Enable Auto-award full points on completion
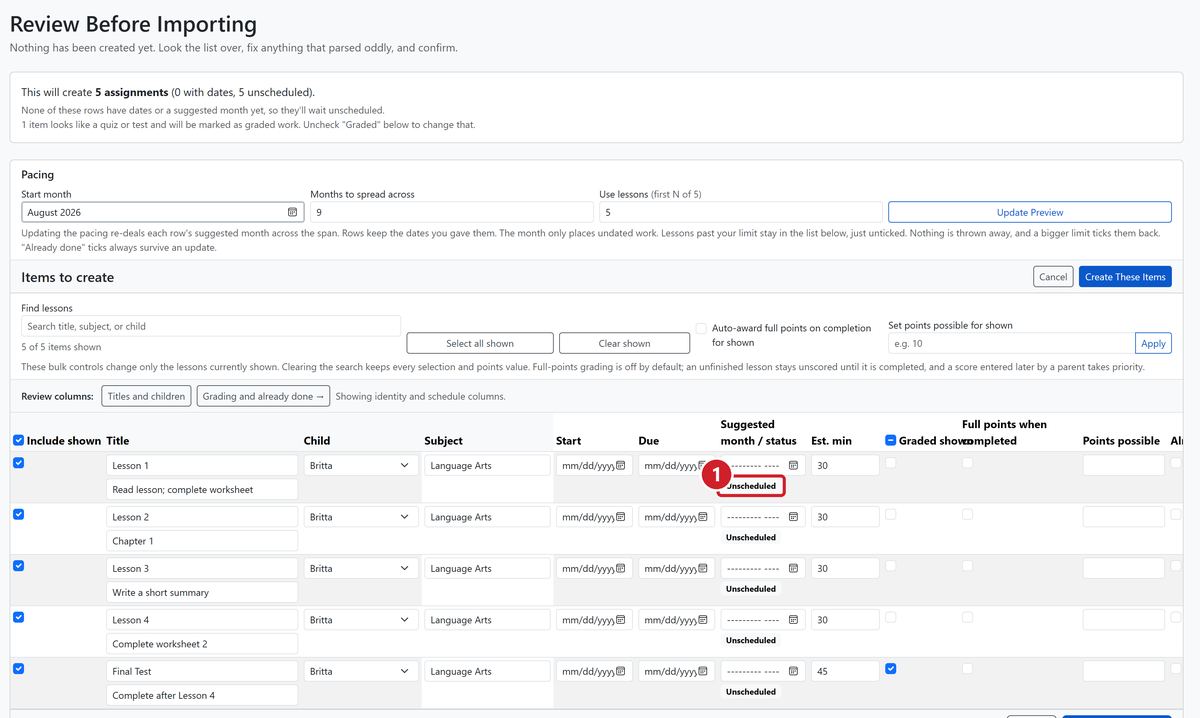The height and width of the screenshot is (718, 1200). tap(701, 328)
